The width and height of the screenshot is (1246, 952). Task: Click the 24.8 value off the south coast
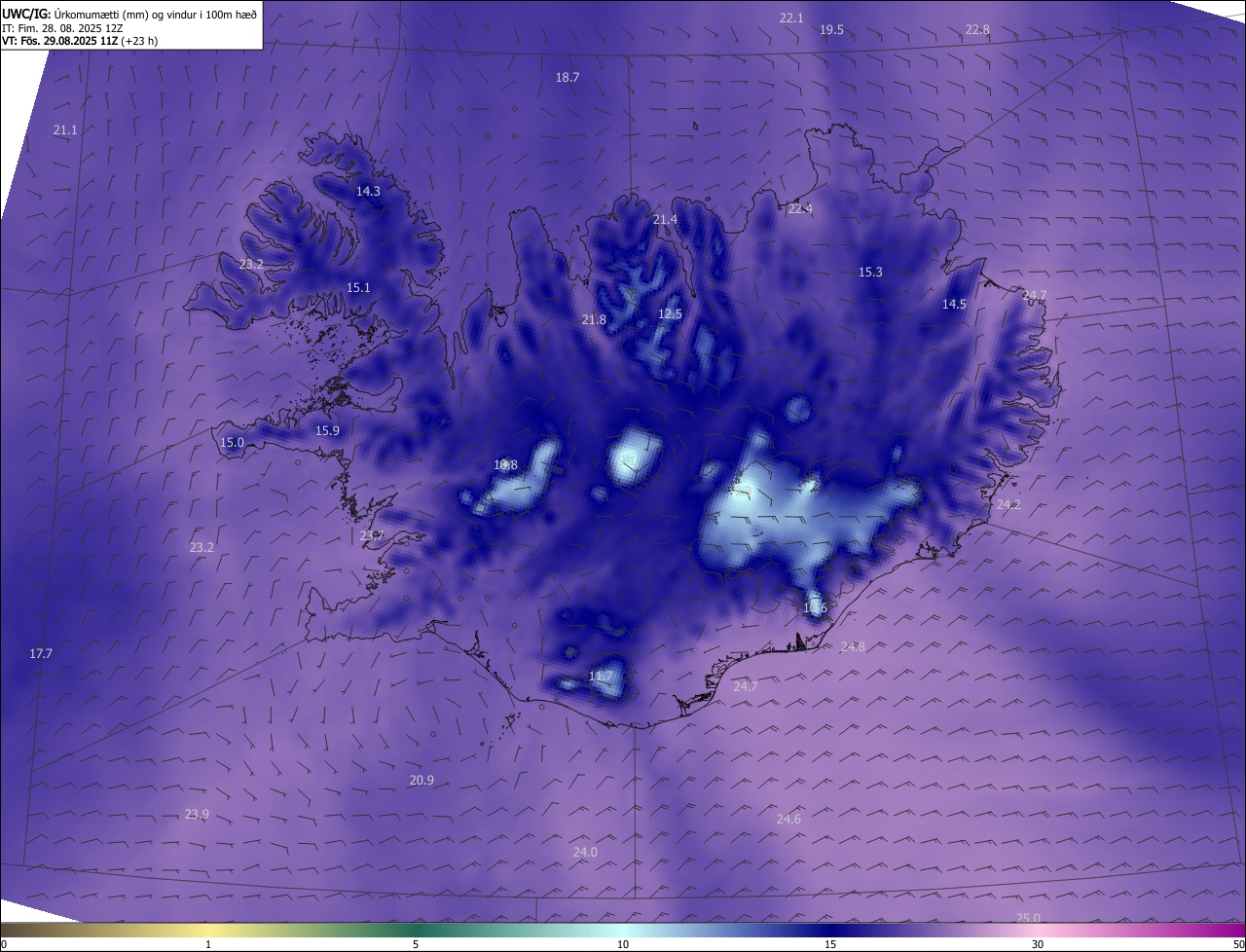[x=853, y=647]
